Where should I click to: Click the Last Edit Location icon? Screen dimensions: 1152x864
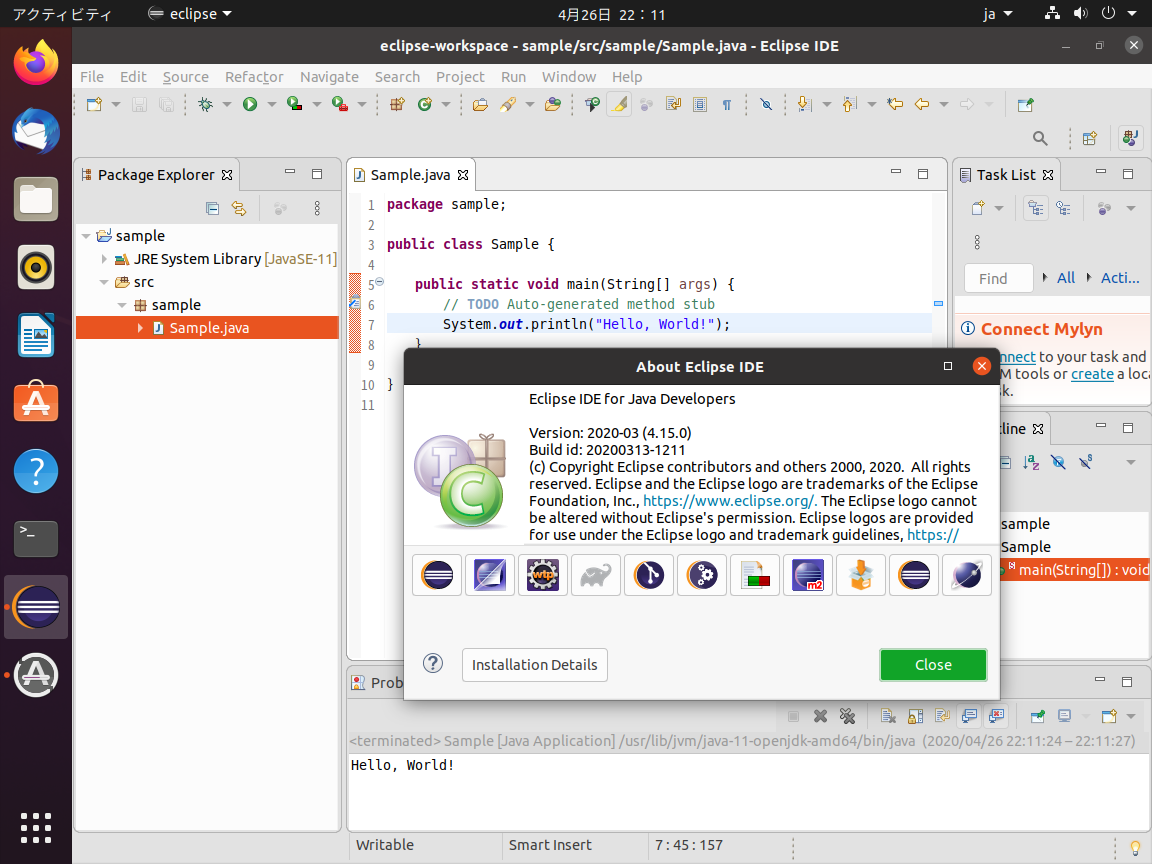tap(895, 104)
